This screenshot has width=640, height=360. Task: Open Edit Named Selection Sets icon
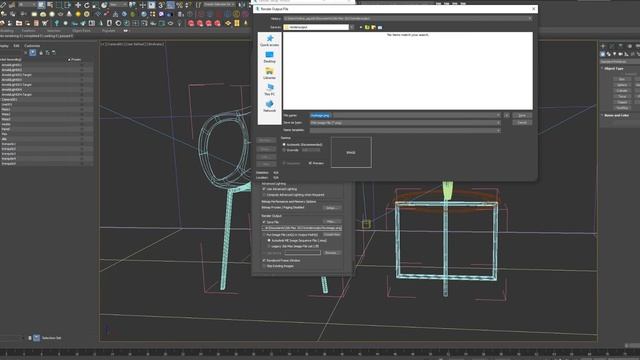198,5
